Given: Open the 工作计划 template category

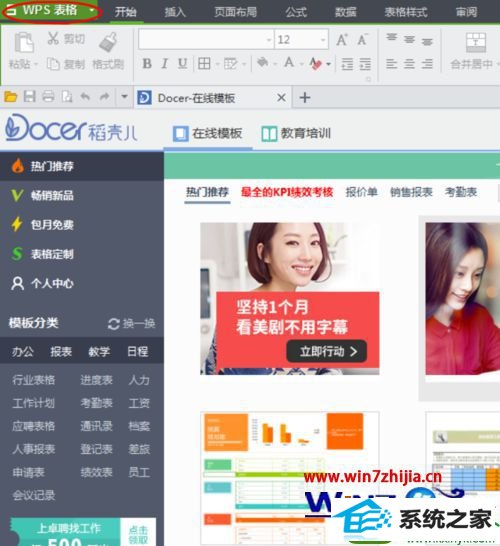Looking at the screenshot, I should click(x=34, y=403).
